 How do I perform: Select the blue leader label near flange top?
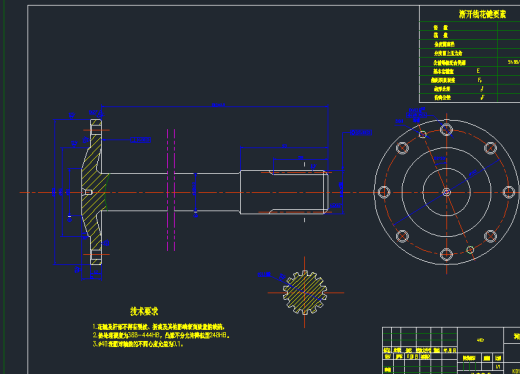click(140, 140)
